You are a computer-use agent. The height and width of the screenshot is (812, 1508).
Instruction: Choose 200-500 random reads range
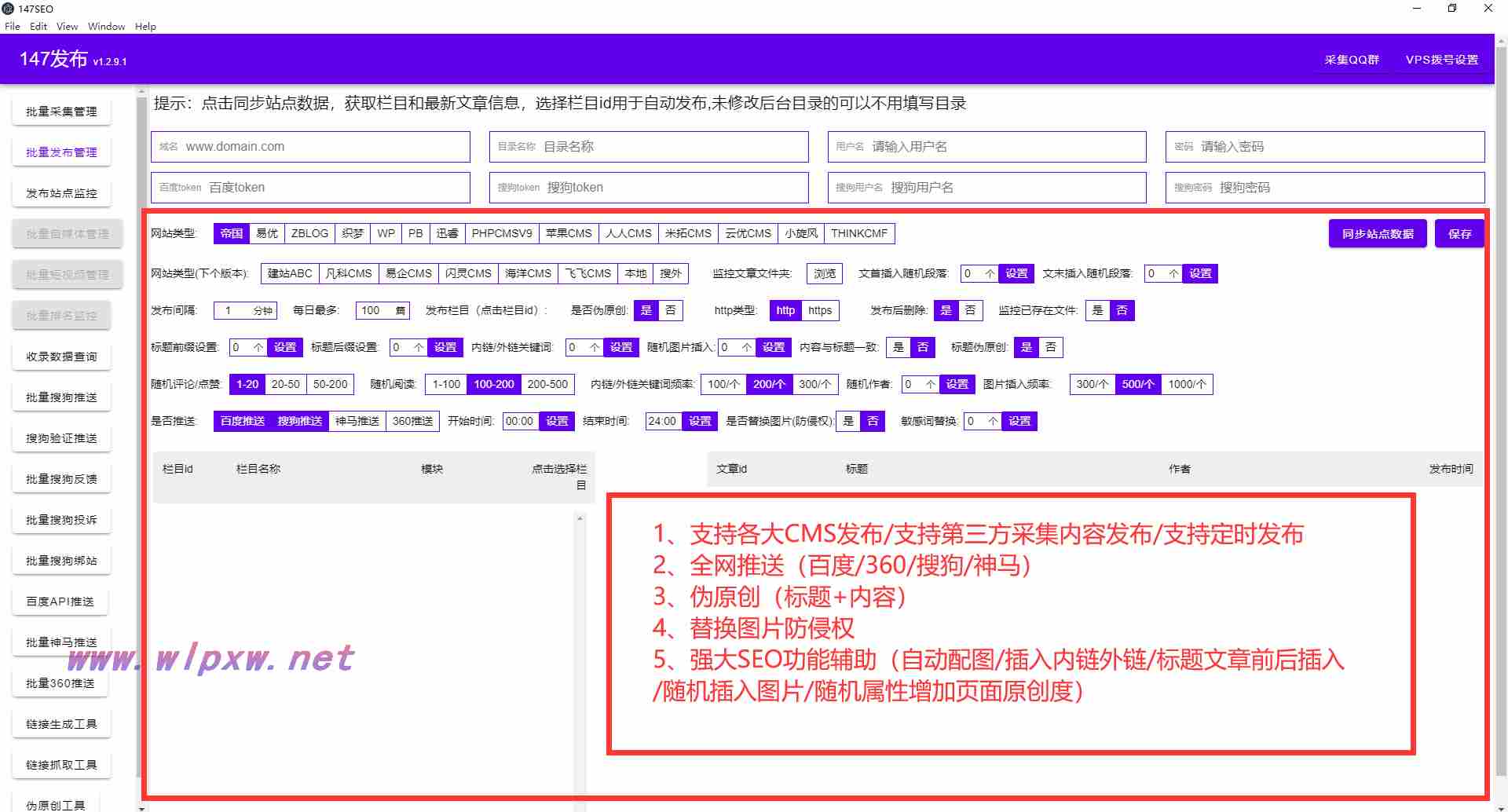point(547,384)
